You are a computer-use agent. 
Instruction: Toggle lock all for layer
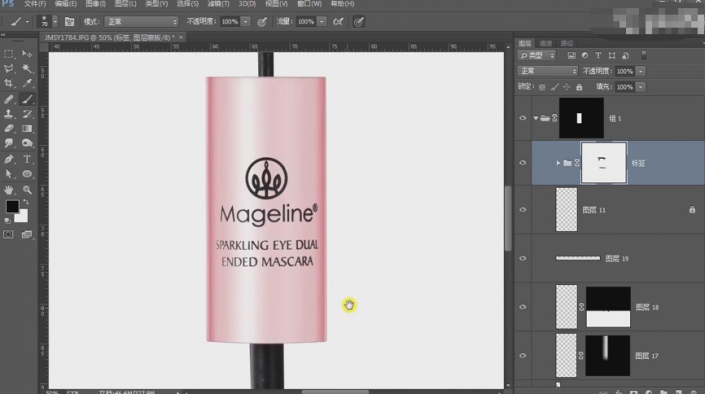579,87
